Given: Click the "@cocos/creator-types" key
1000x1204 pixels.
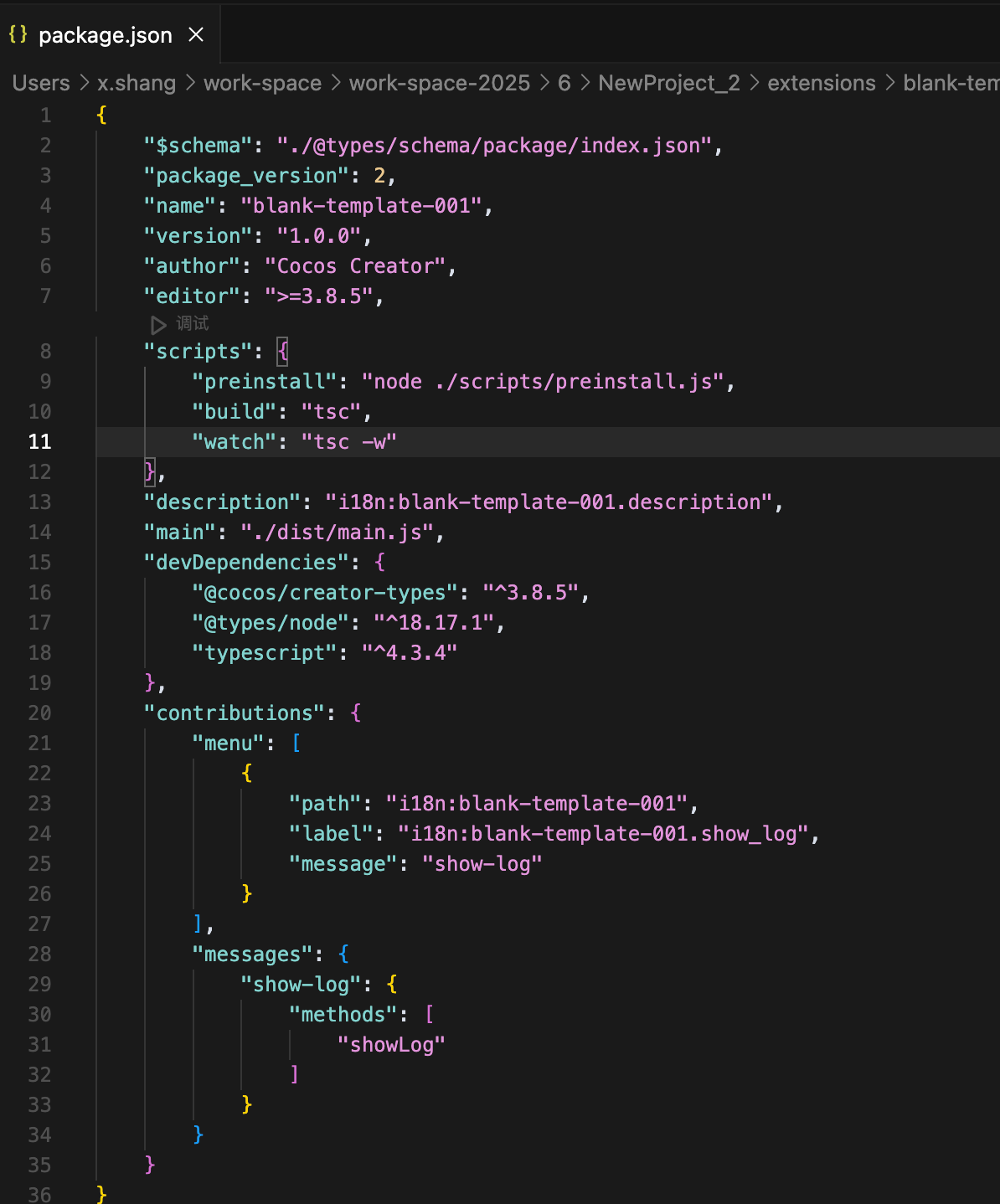Looking at the screenshot, I should coord(325,592).
